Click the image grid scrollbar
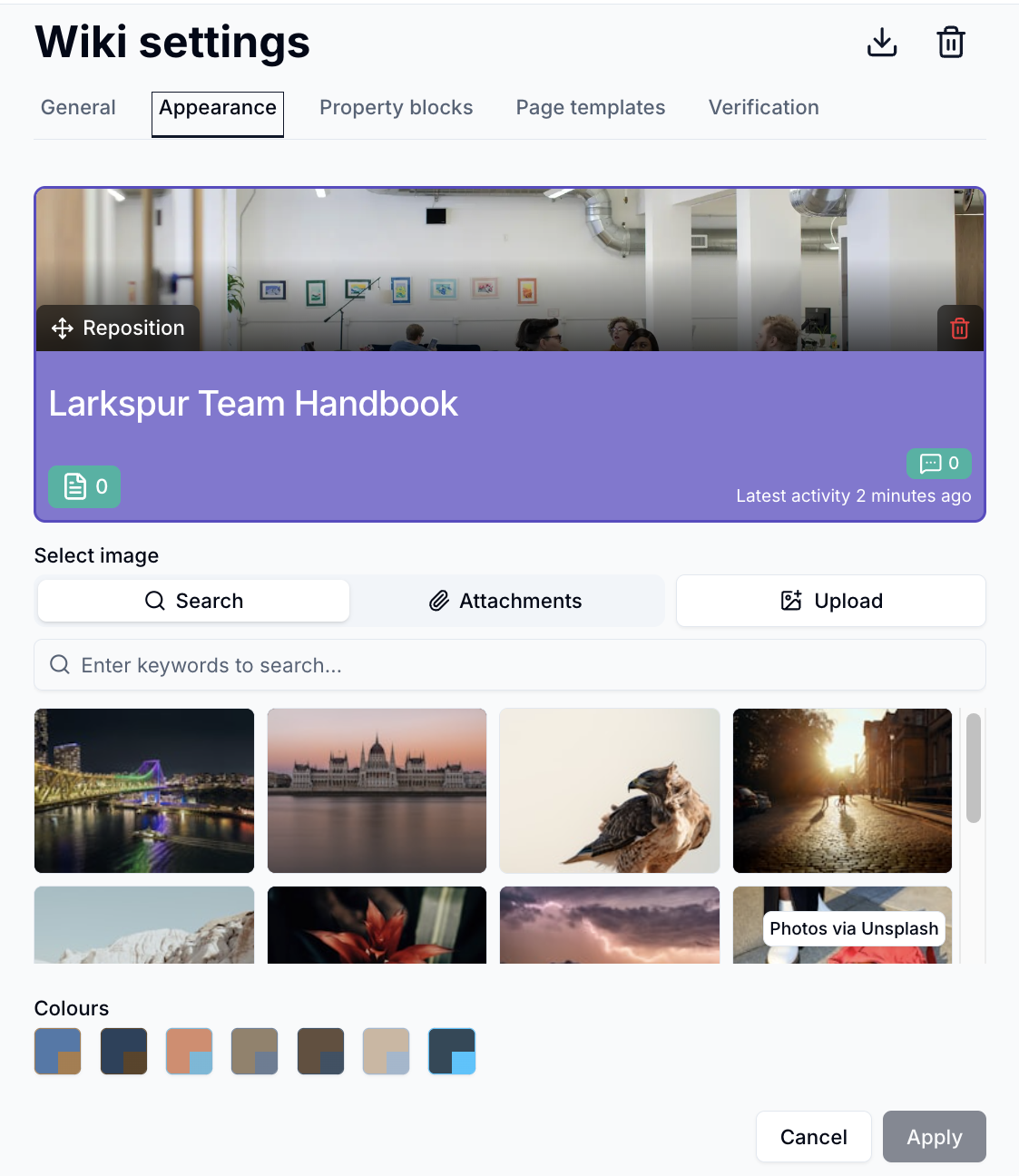The height and width of the screenshot is (1176, 1019). [x=974, y=768]
